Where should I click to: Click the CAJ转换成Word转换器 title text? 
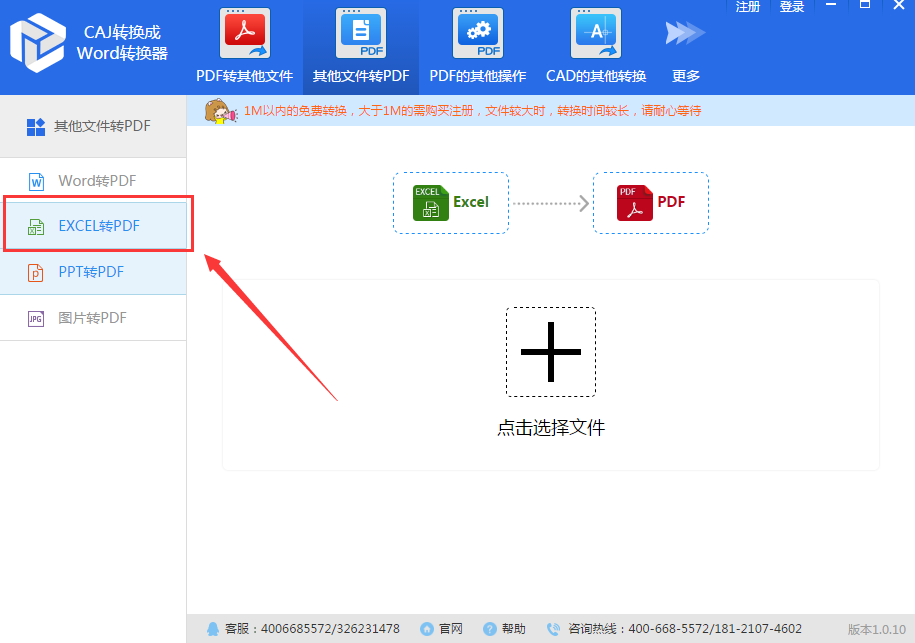click(123, 43)
